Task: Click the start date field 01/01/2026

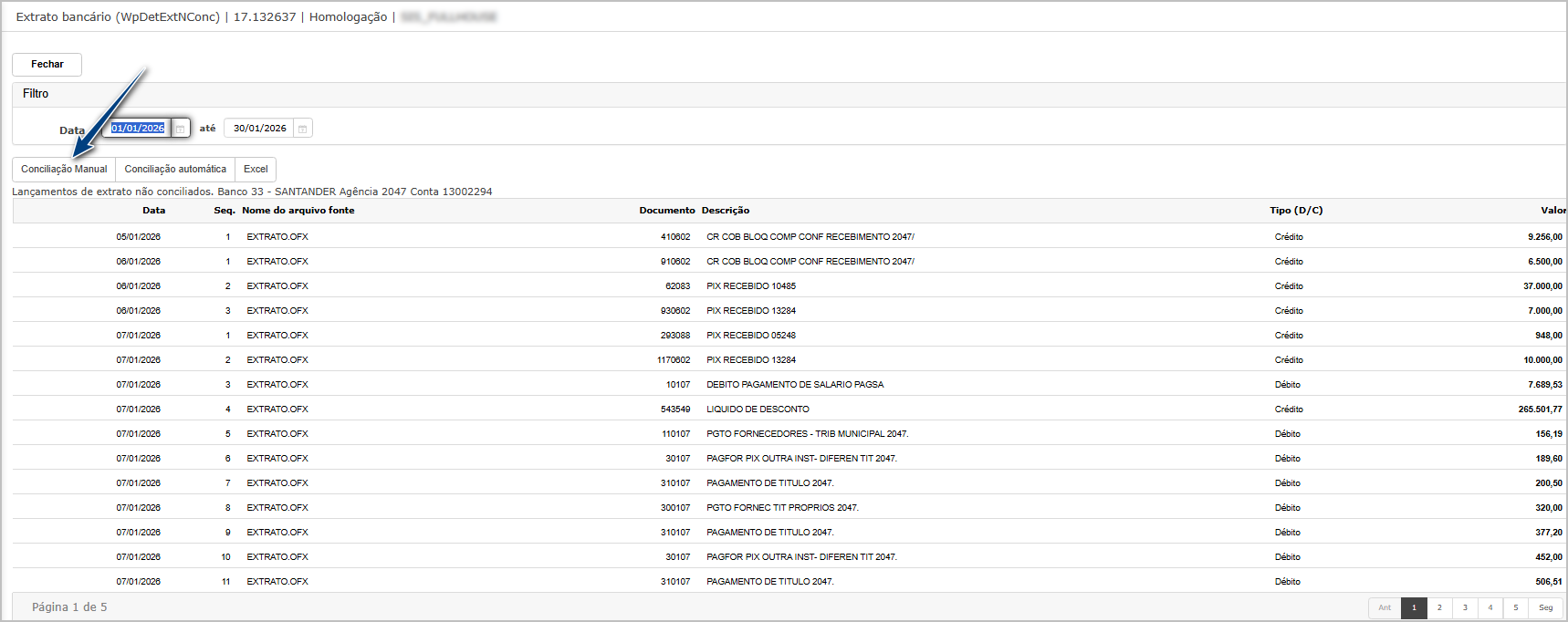Action: pyautogui.click(x=138, y=129)
